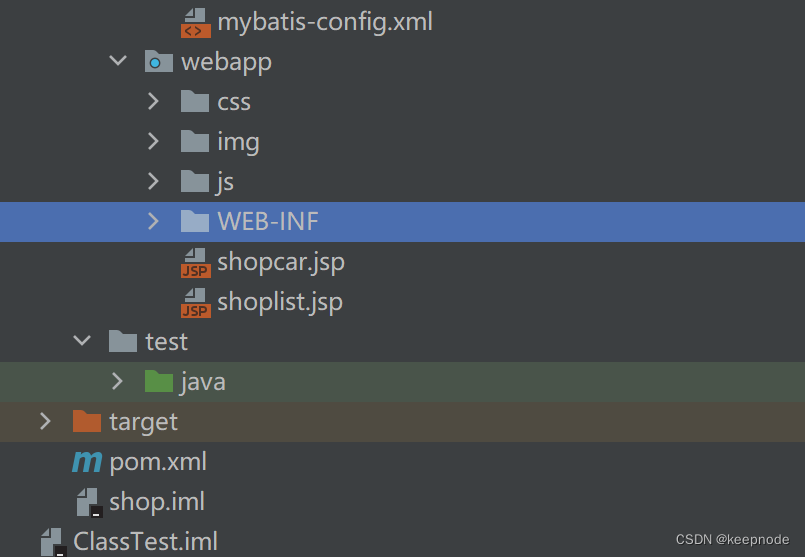Select the shoplist.jsp file name
The image size is (805, 557).
(x=280, y=302)
